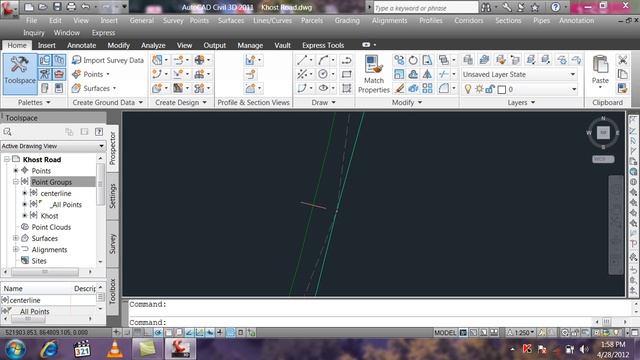Click the Toolspace search/preview magnifier icon
This screenshot has height=360, width=640.
[7, 131]
